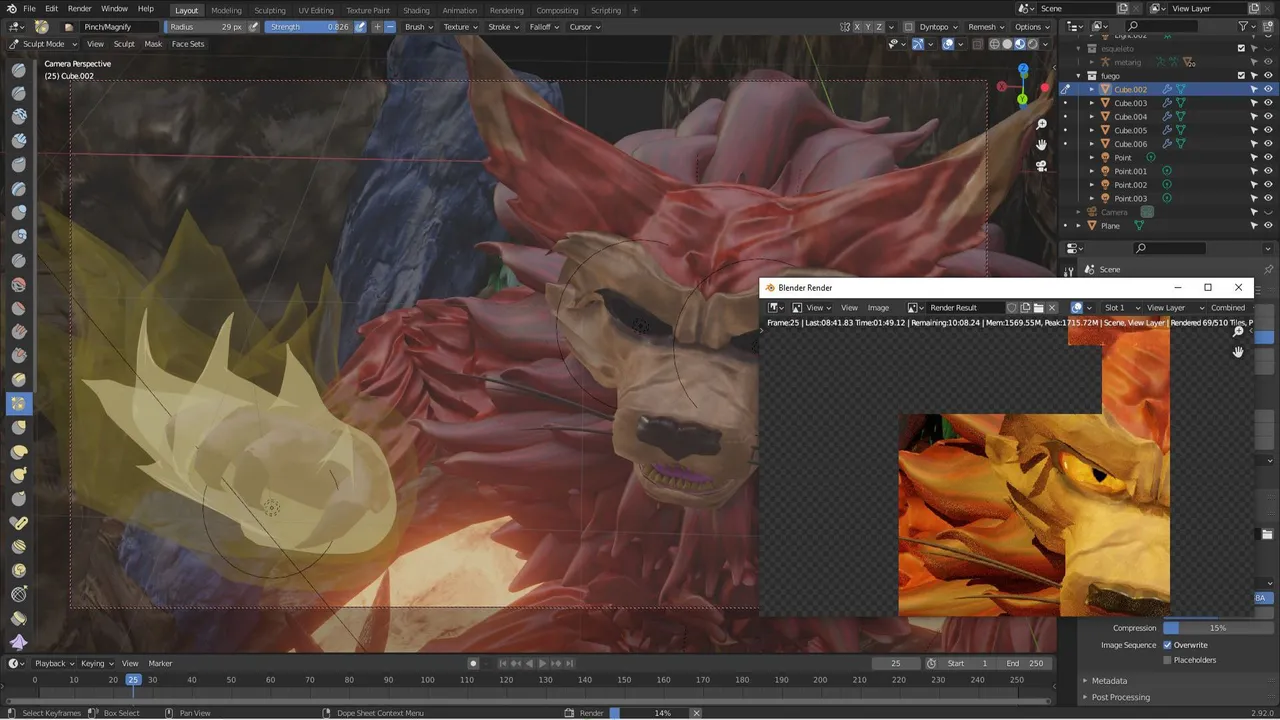1280x720 pixels.
Task: Open the outliner filter dropdown
Action: [1248, 27]
